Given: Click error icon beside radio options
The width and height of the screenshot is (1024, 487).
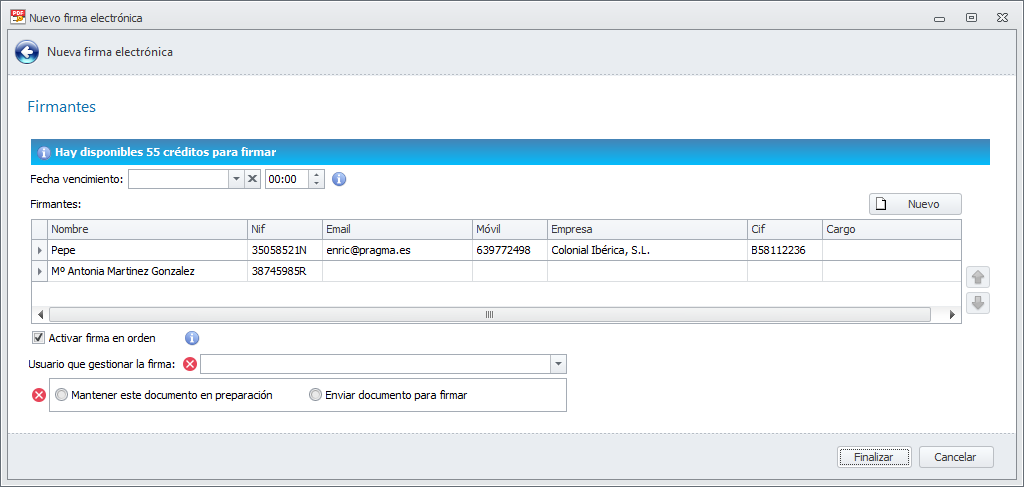Looking at the screenshot, I should click(x=39, y=395).
